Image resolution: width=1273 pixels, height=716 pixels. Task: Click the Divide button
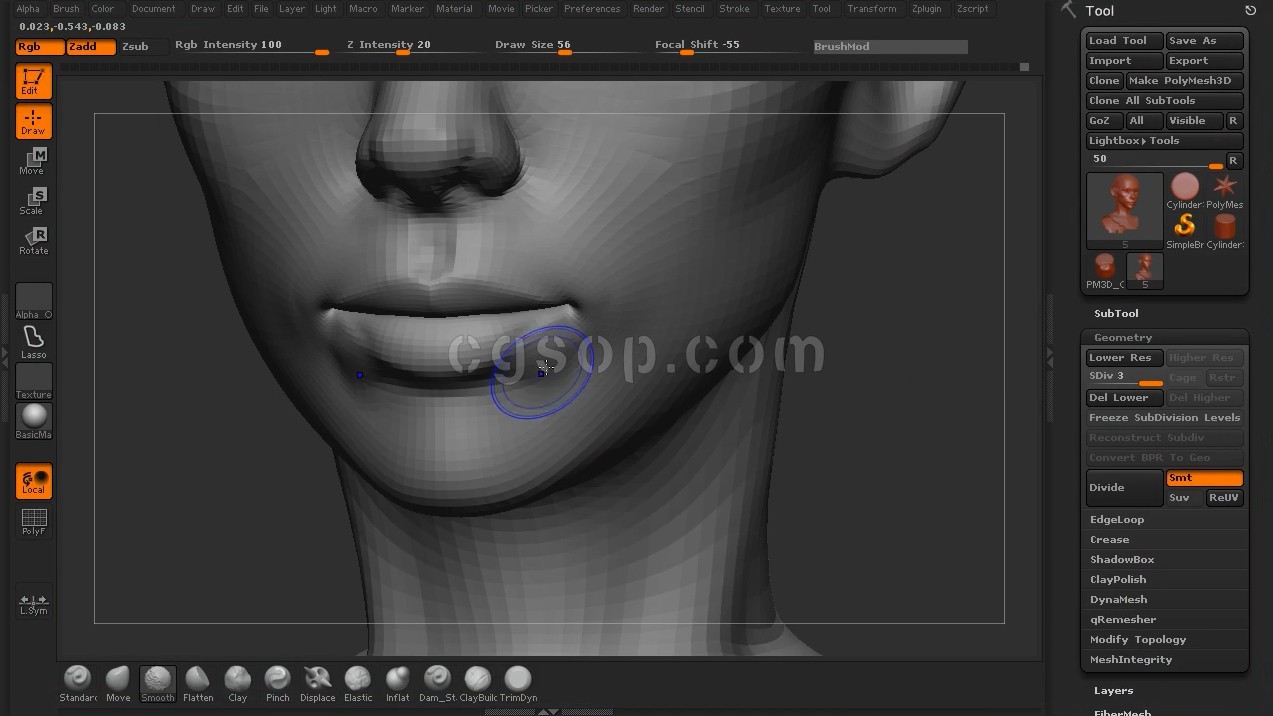click(1125, 488)
